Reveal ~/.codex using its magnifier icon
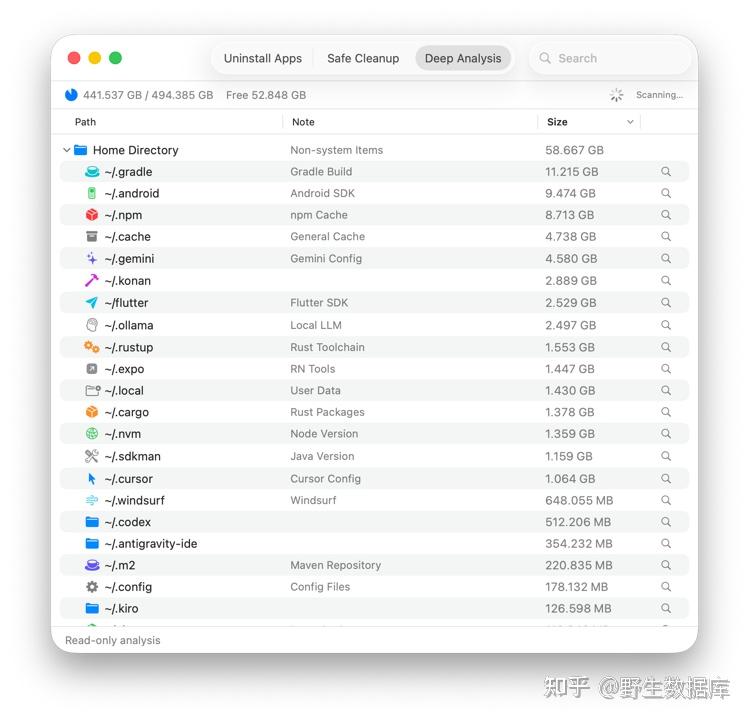Viewport: 749px width, 720px height. point(666,521)
